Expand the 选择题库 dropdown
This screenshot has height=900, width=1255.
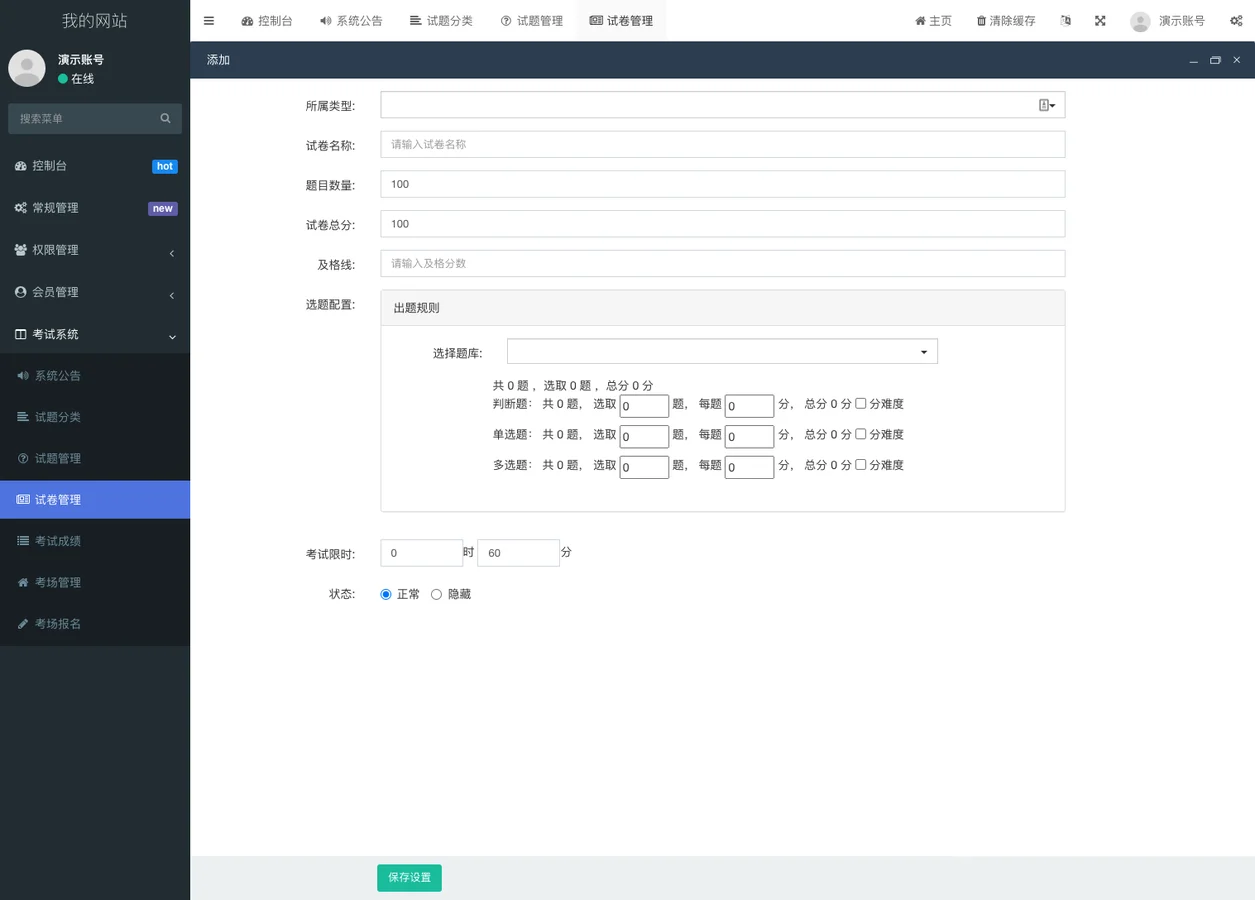922,351
